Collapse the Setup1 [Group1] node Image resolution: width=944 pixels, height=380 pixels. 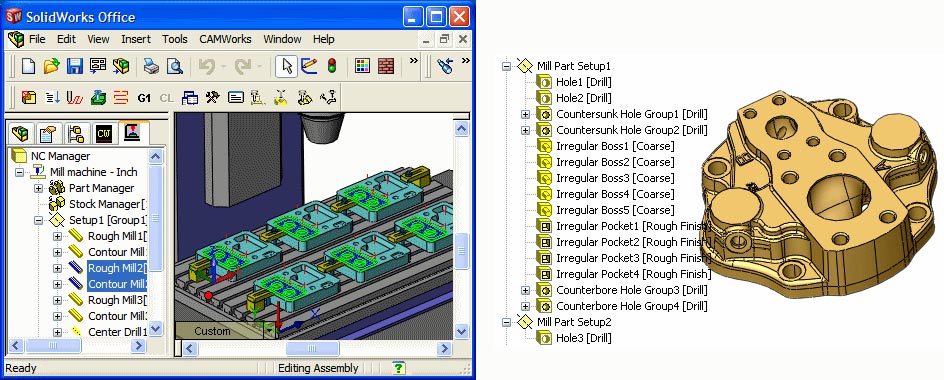(39, 220)
